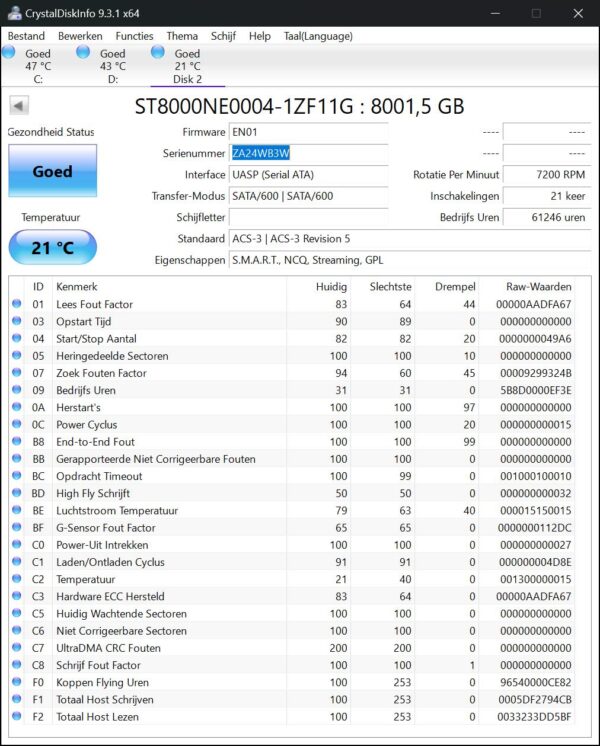Click status icon of G-Sensor Fout Factor row
Viewport: 600px width, 746px height.
[x=17, y=527]
